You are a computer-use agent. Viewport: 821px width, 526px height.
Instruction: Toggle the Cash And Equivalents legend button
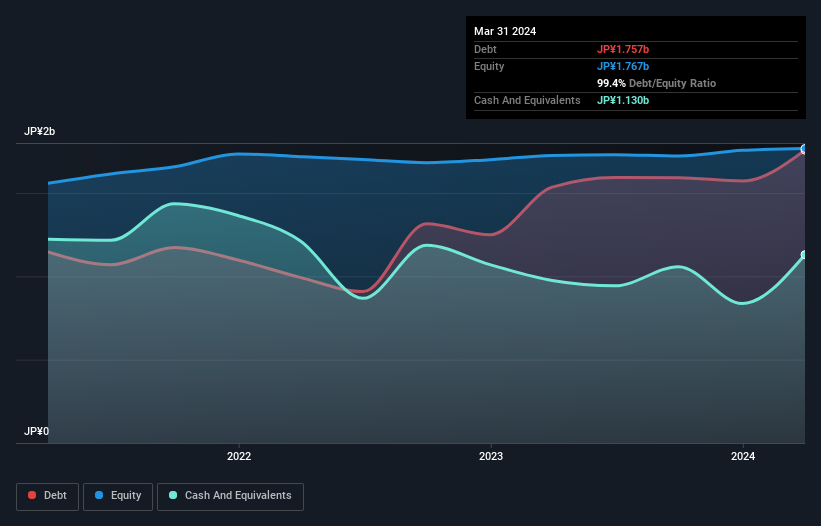pyautogui.click(x=230, y=496)
